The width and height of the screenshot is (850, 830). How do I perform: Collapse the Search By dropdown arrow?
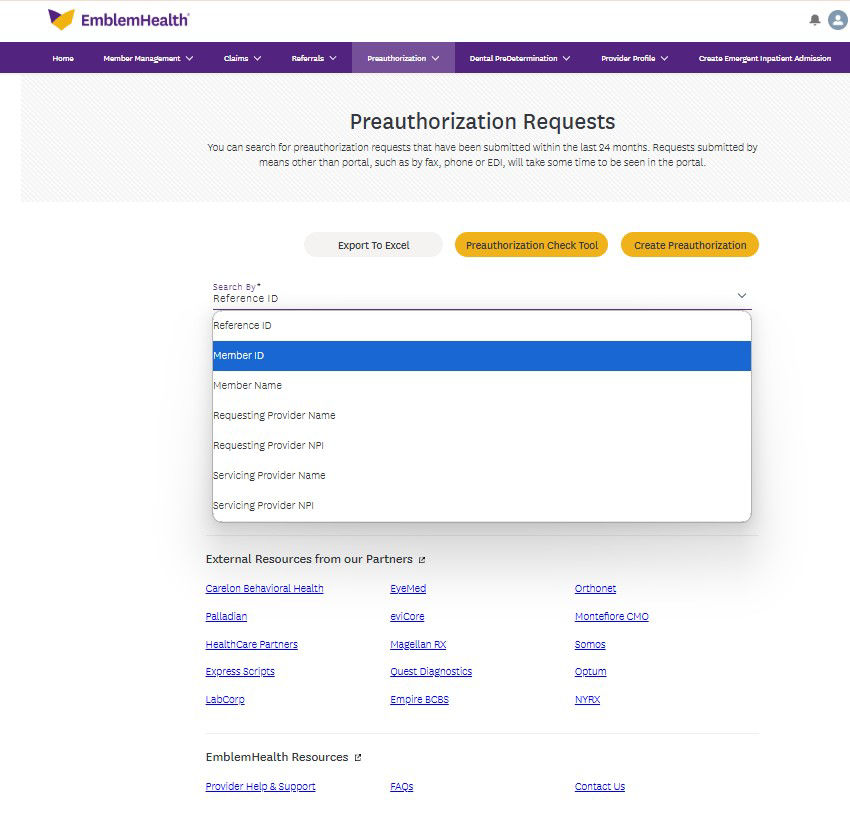tap(742, 295)
